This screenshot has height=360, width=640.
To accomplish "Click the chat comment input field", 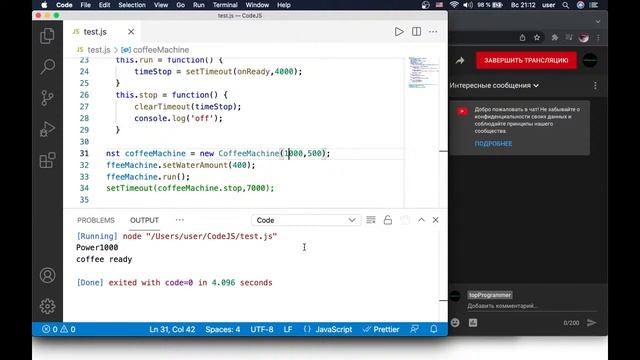I will click(x=531, y=306).
